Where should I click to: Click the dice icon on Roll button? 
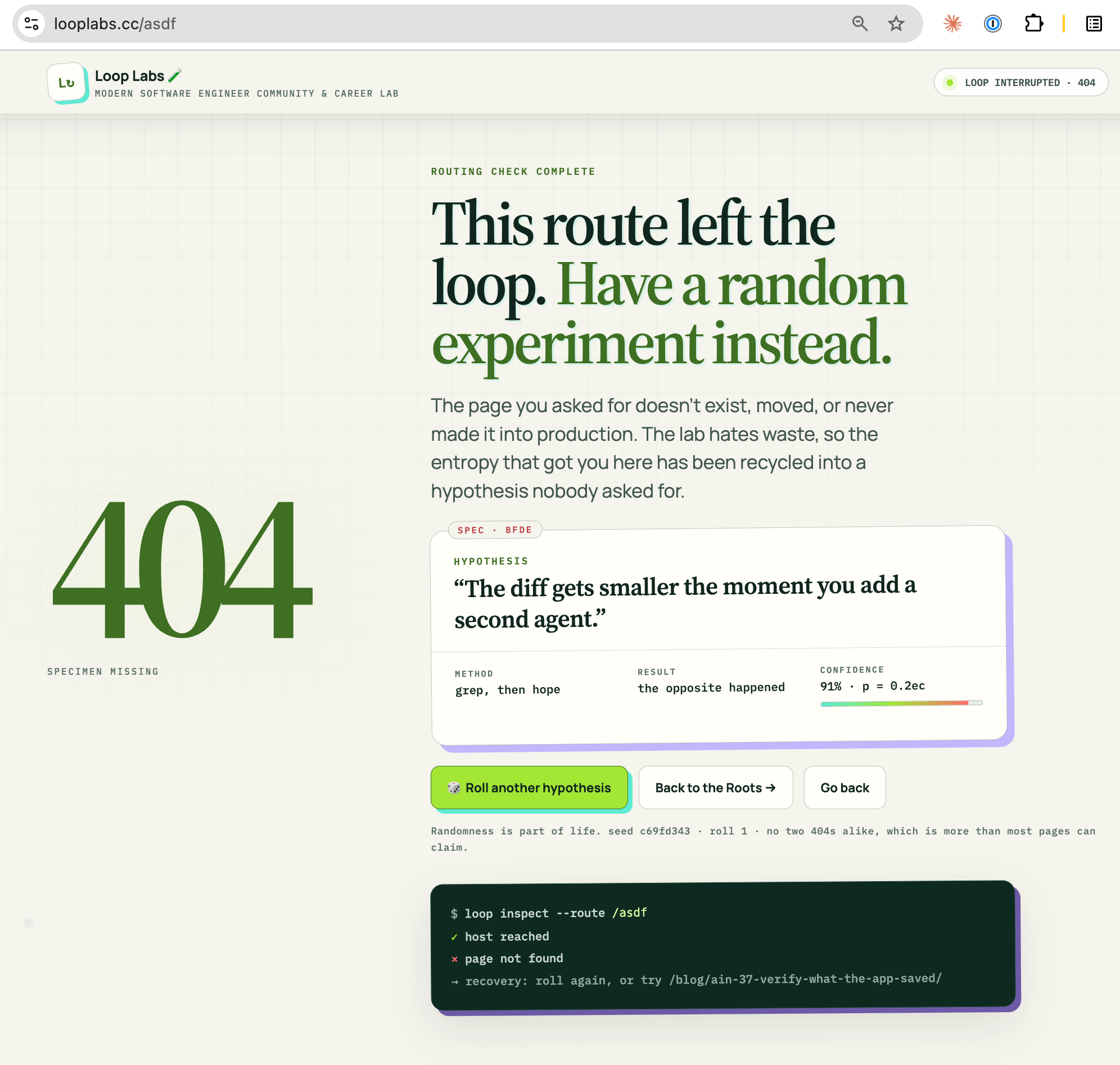[453, 787]
